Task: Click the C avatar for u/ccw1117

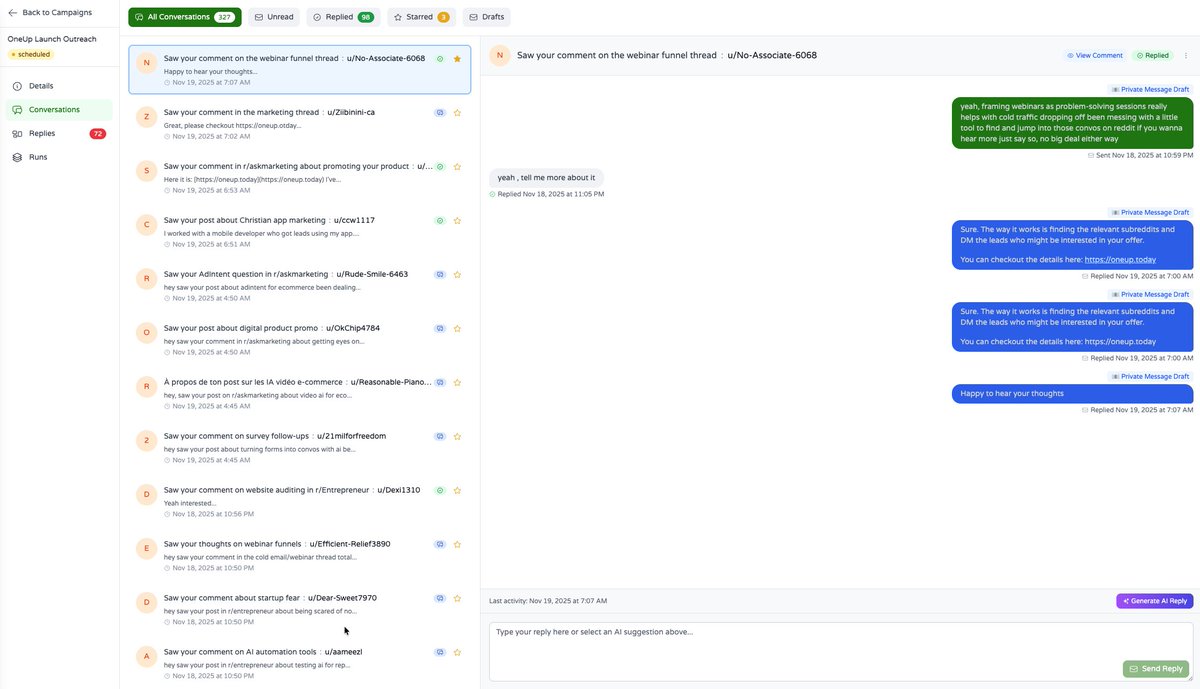Action: (x=147, y=224)
